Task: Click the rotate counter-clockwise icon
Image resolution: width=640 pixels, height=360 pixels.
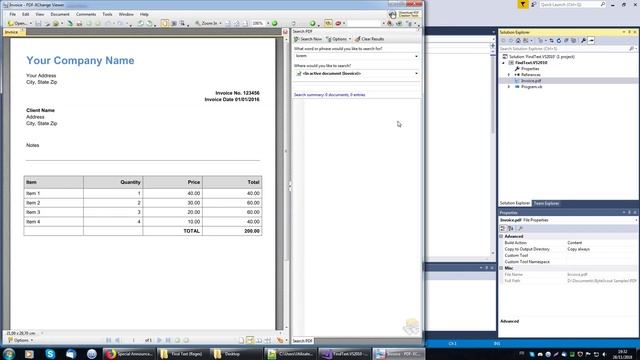Action: [140, 24]
